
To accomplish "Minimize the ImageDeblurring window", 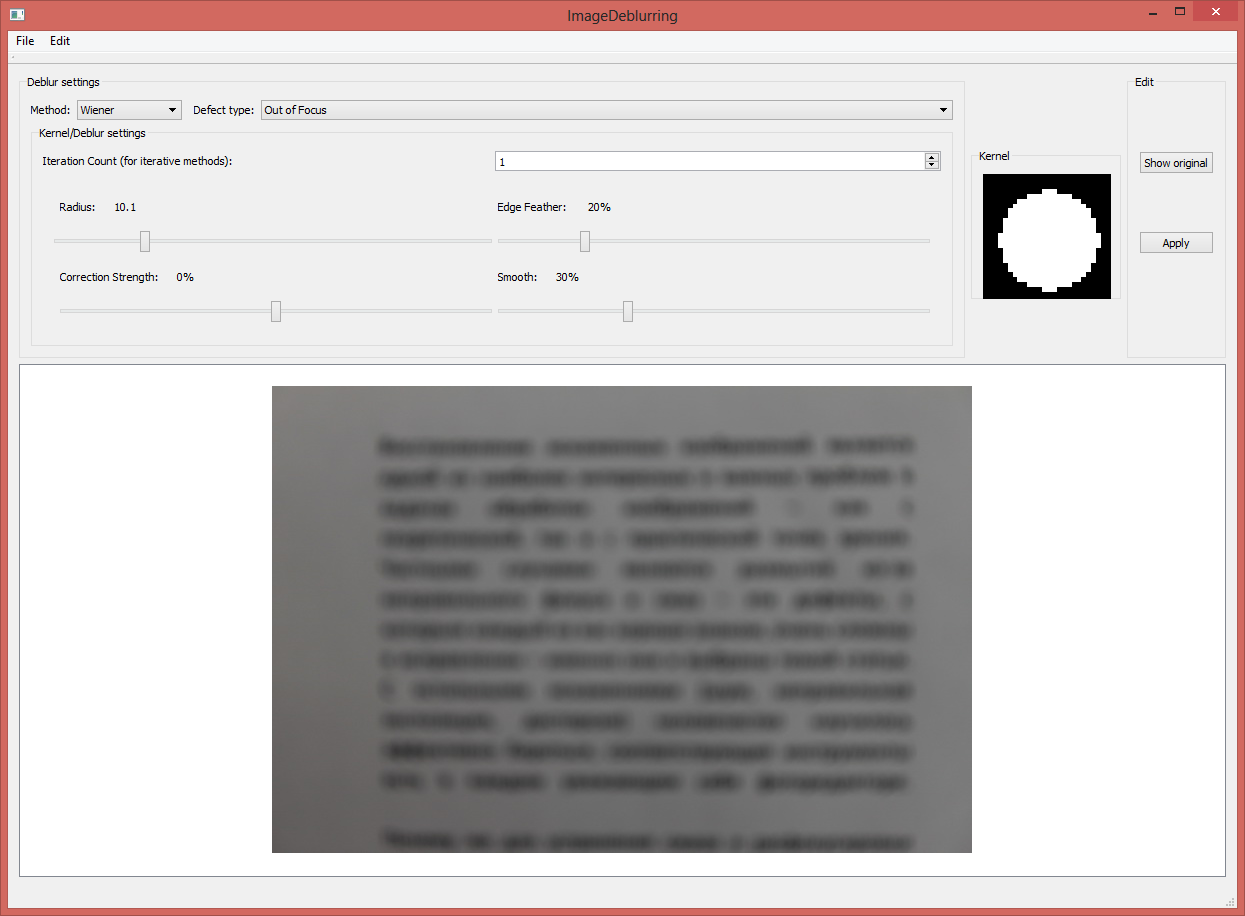I will click(1154, 12).
